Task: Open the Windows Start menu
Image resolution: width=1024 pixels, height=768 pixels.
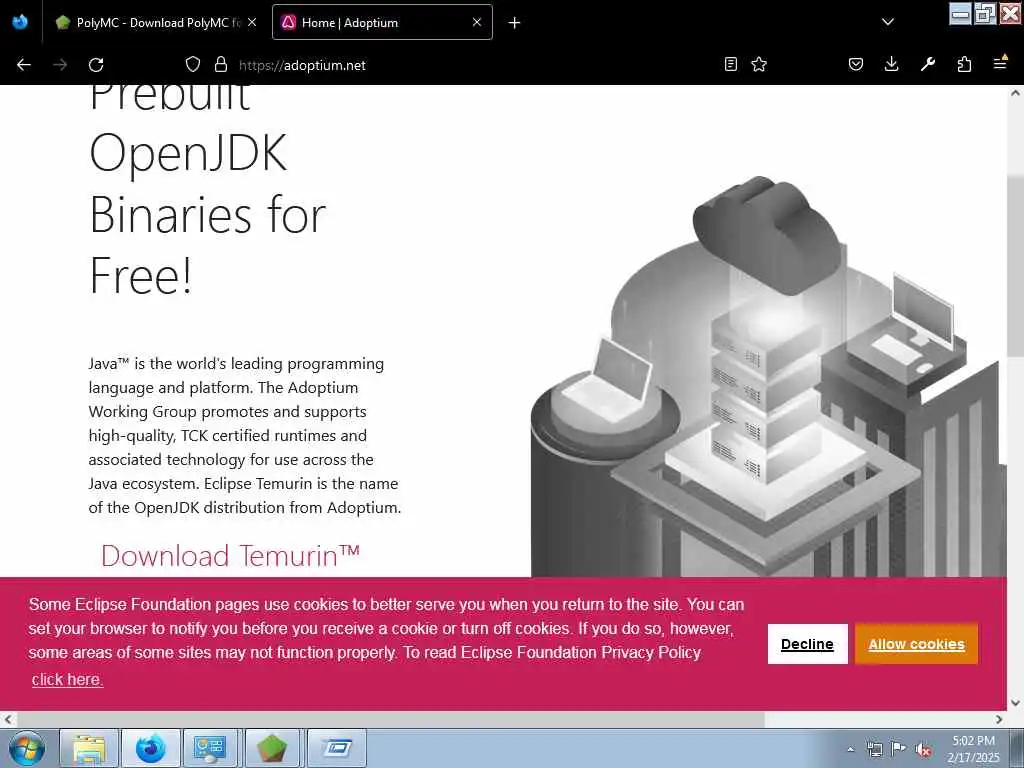Action: pyautogui.click(x=27, y=748)
